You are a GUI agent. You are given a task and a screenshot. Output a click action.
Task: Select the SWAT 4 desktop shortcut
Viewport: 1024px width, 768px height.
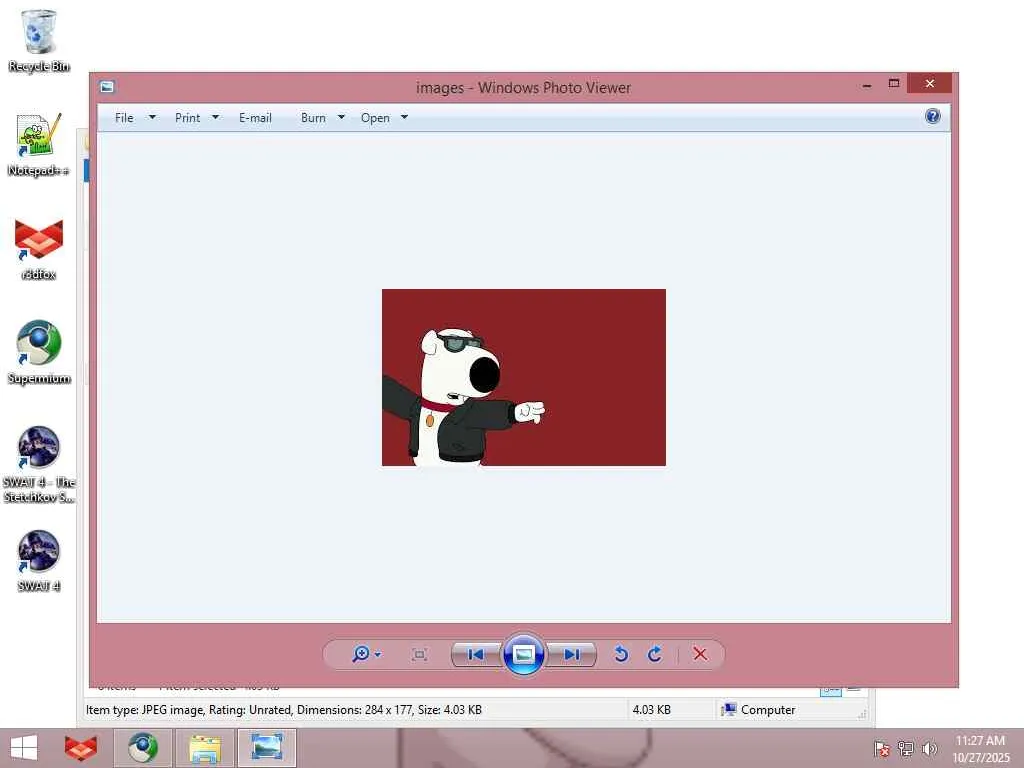[39, 561]
